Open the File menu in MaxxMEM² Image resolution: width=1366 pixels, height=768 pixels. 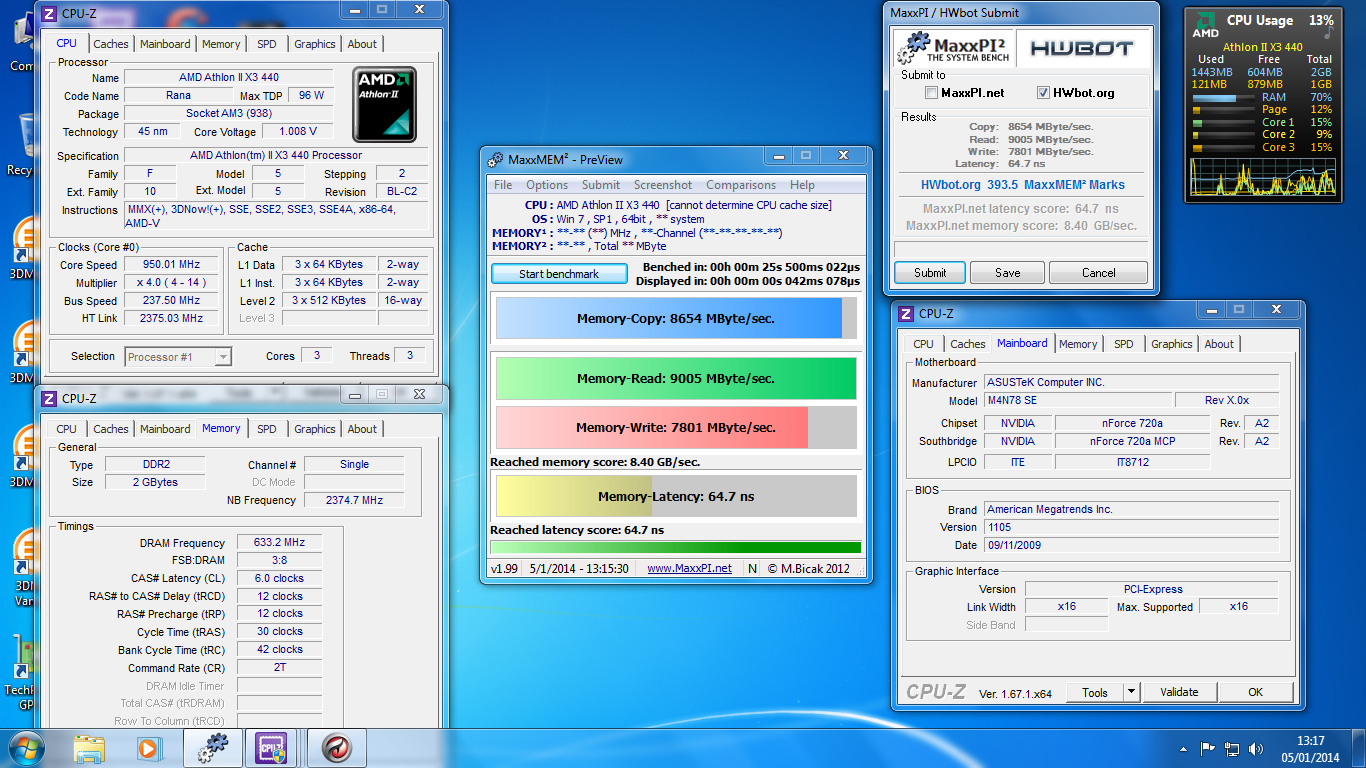click(x=503, y=185)
